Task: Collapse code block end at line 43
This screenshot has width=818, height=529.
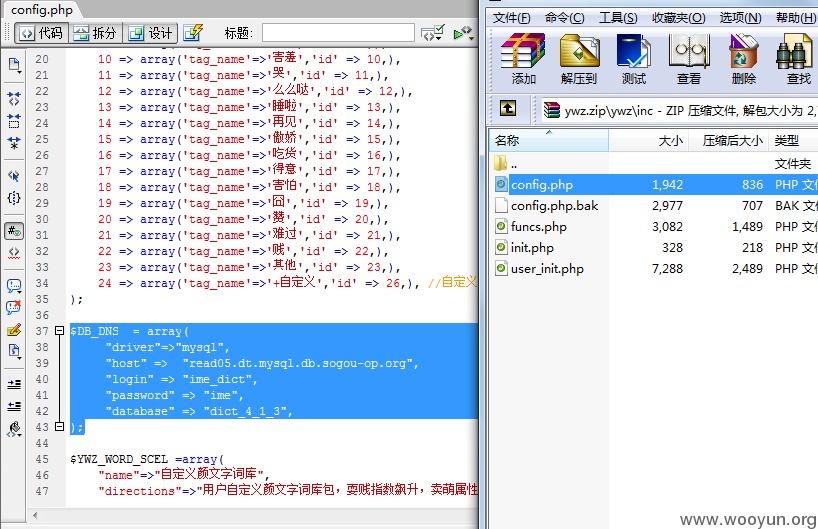Action: [59, 427]
